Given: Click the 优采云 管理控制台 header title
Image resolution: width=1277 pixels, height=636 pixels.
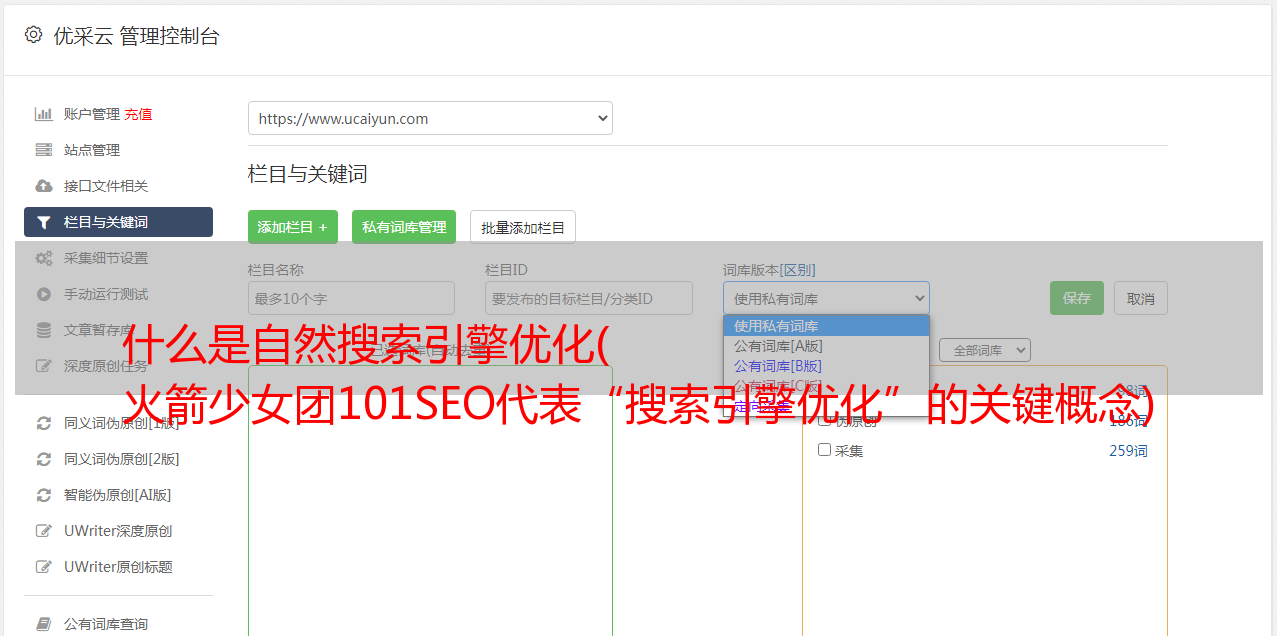Looking at the screenshot, I should [x=136, y=36].
